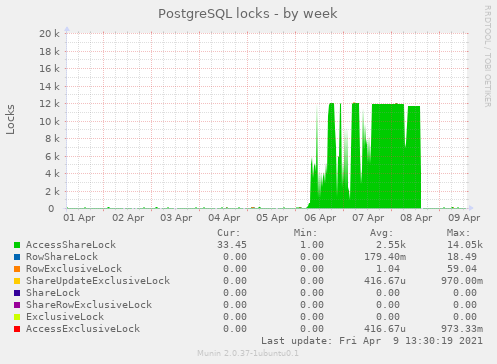Click the Max: column header
This screenshot has height=364, width=497.
(x=458, y=233)
